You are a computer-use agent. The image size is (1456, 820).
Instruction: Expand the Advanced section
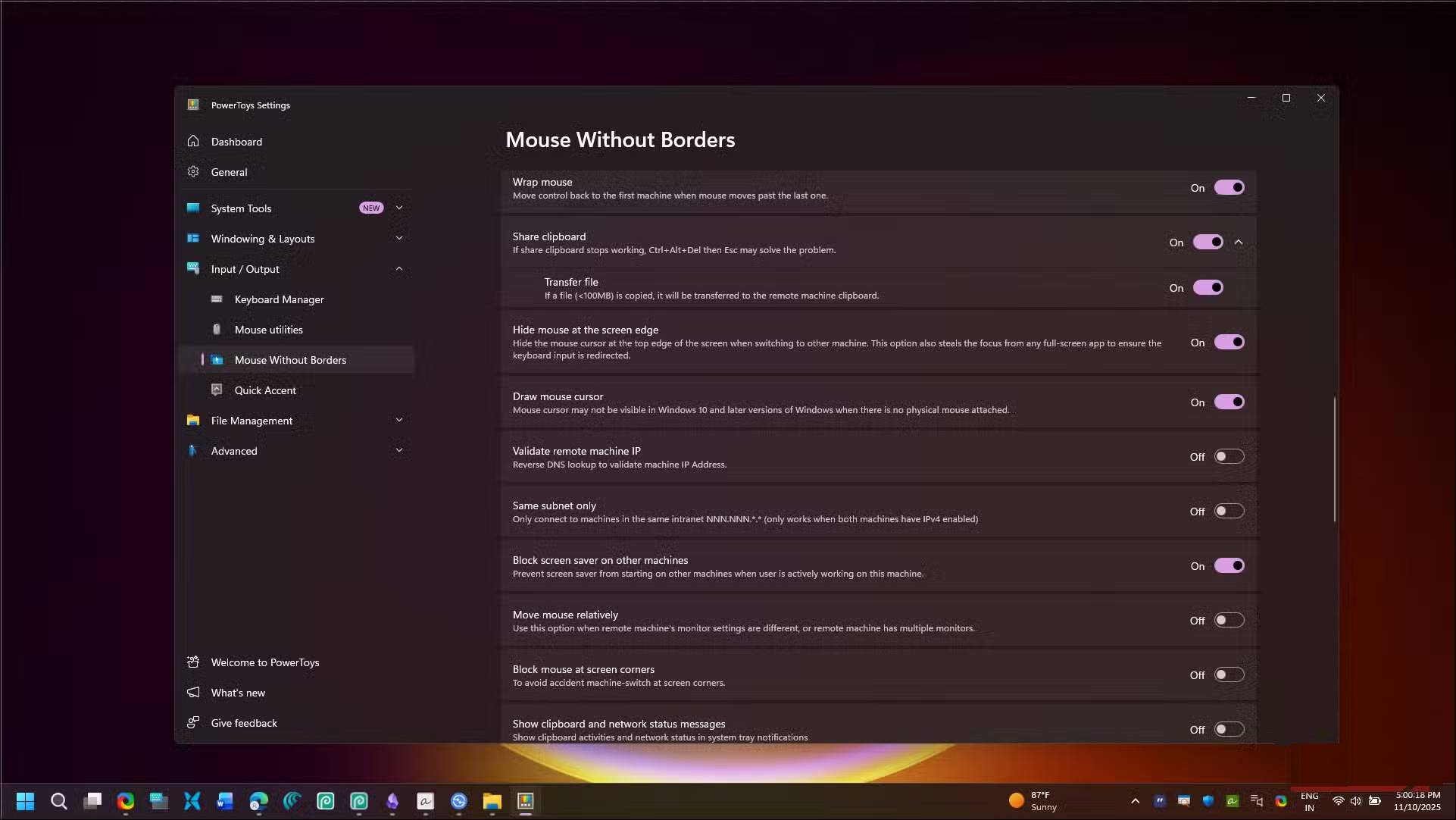[399, 451]
